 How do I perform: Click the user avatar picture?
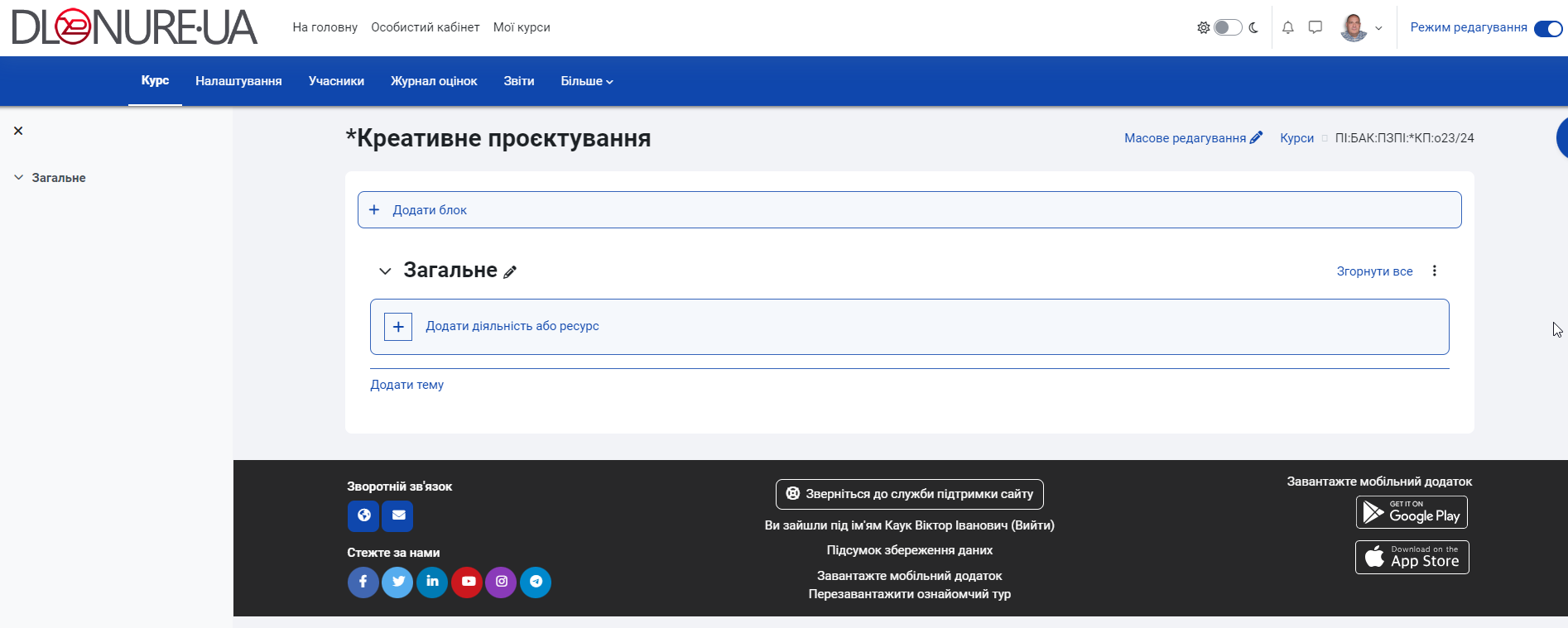coord(1354,27)
